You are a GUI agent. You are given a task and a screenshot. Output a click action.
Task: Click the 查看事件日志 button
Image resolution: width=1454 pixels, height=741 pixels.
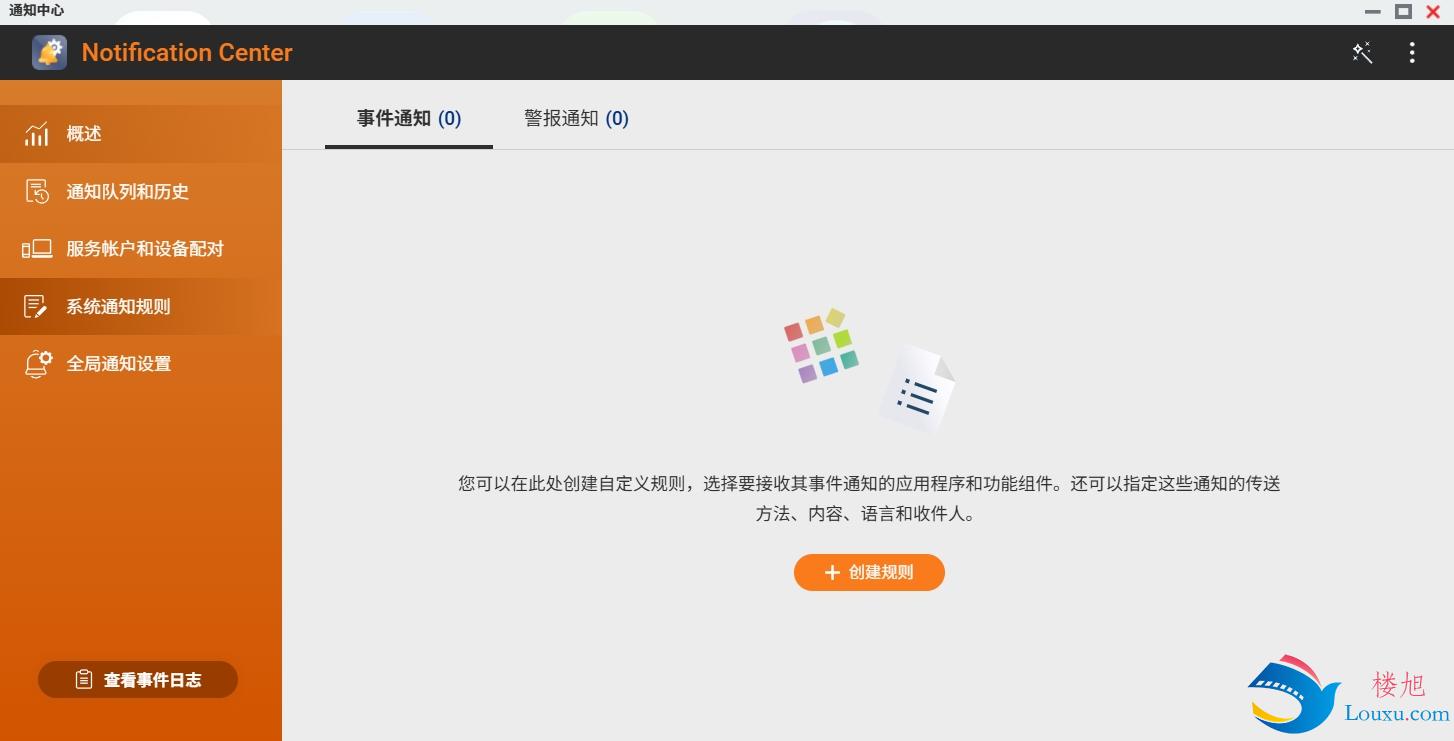[138, 680]
